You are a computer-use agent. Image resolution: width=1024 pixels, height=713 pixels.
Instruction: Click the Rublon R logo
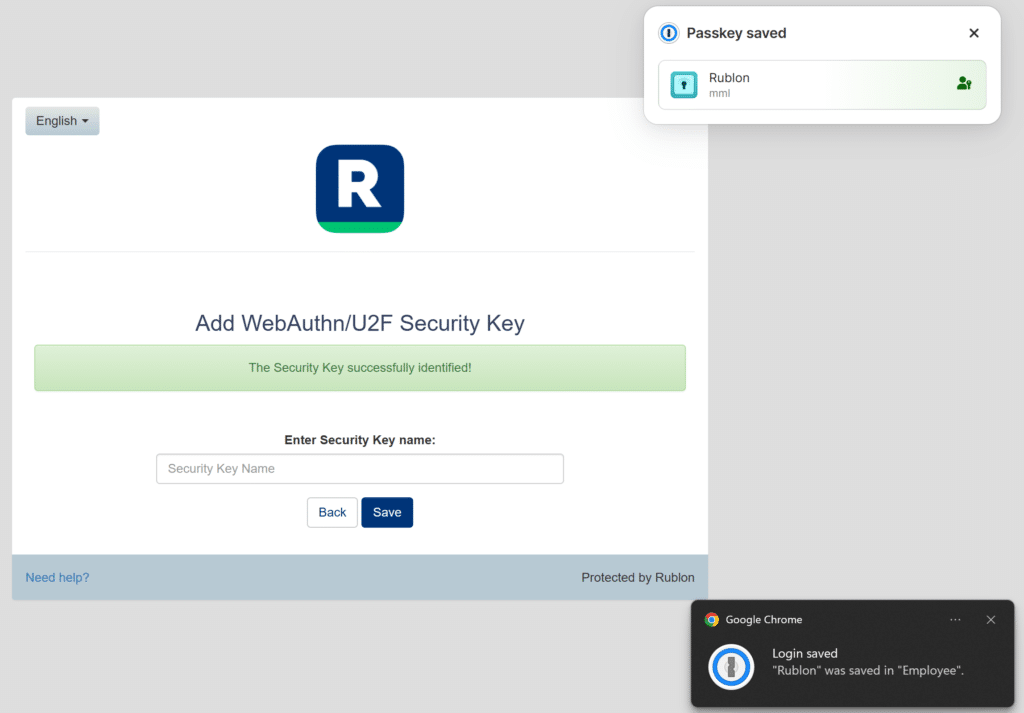tap(360, 188)
